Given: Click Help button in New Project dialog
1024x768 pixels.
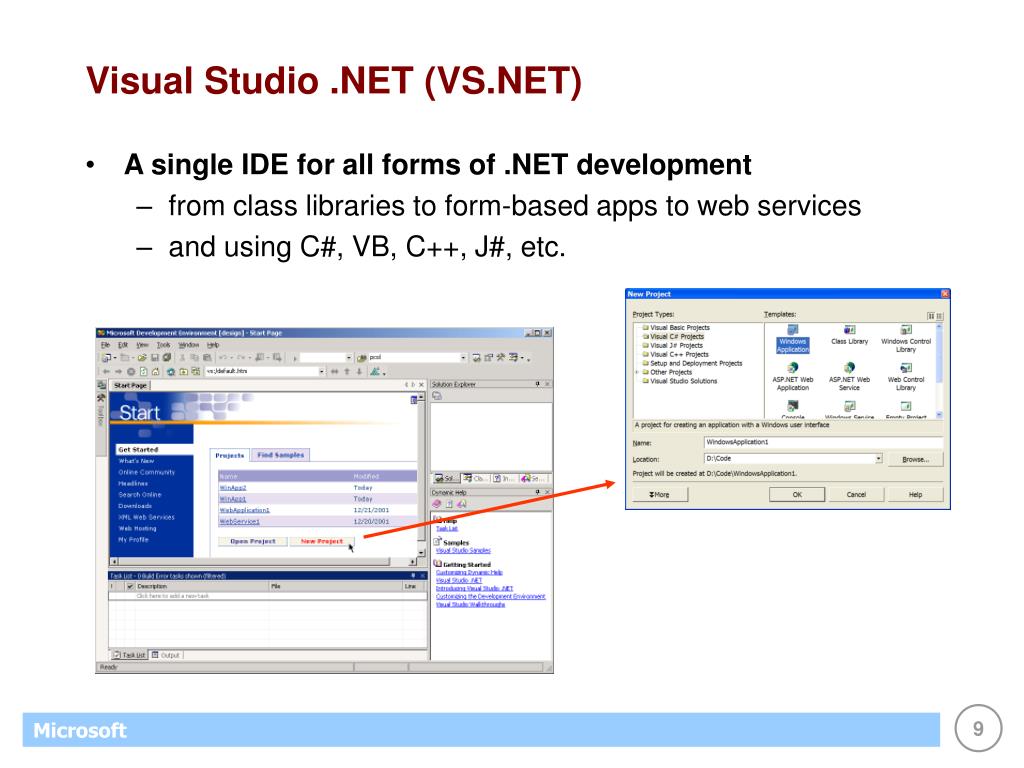Looking at the screenshot, I should (915, 494).
